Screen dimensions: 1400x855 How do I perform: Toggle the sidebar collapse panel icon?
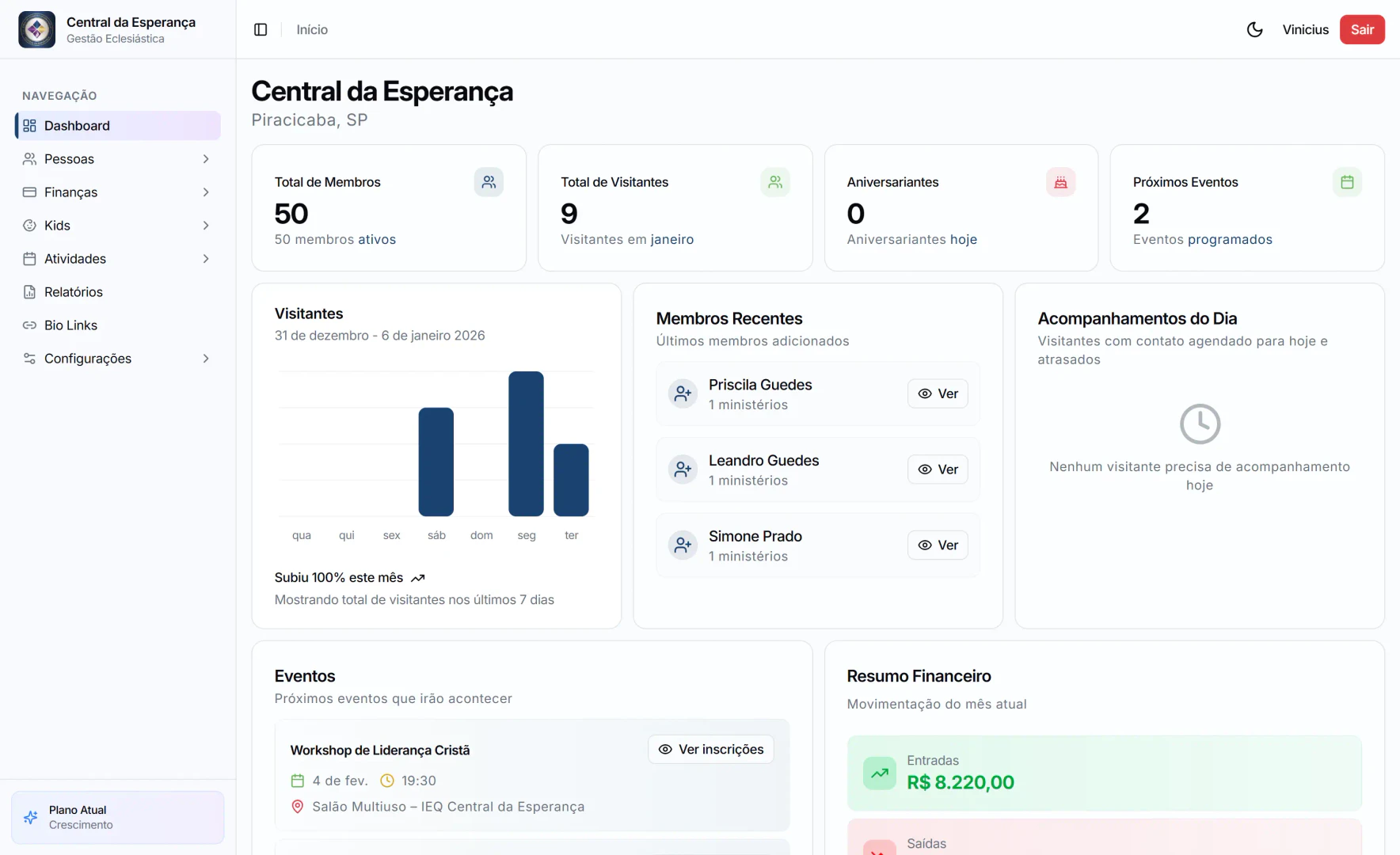click(261, 29)
